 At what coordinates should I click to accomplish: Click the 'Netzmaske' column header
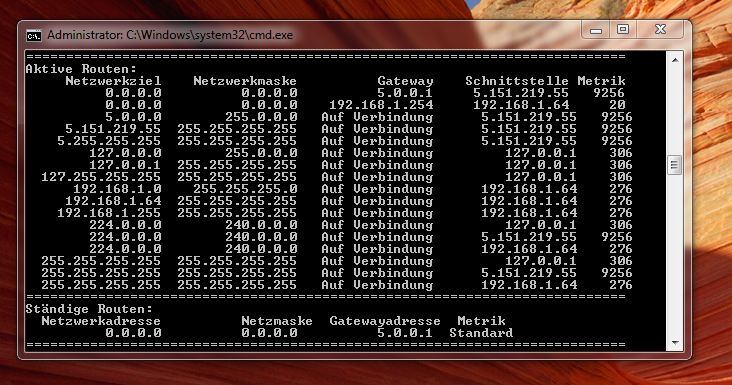coord(277,321)
